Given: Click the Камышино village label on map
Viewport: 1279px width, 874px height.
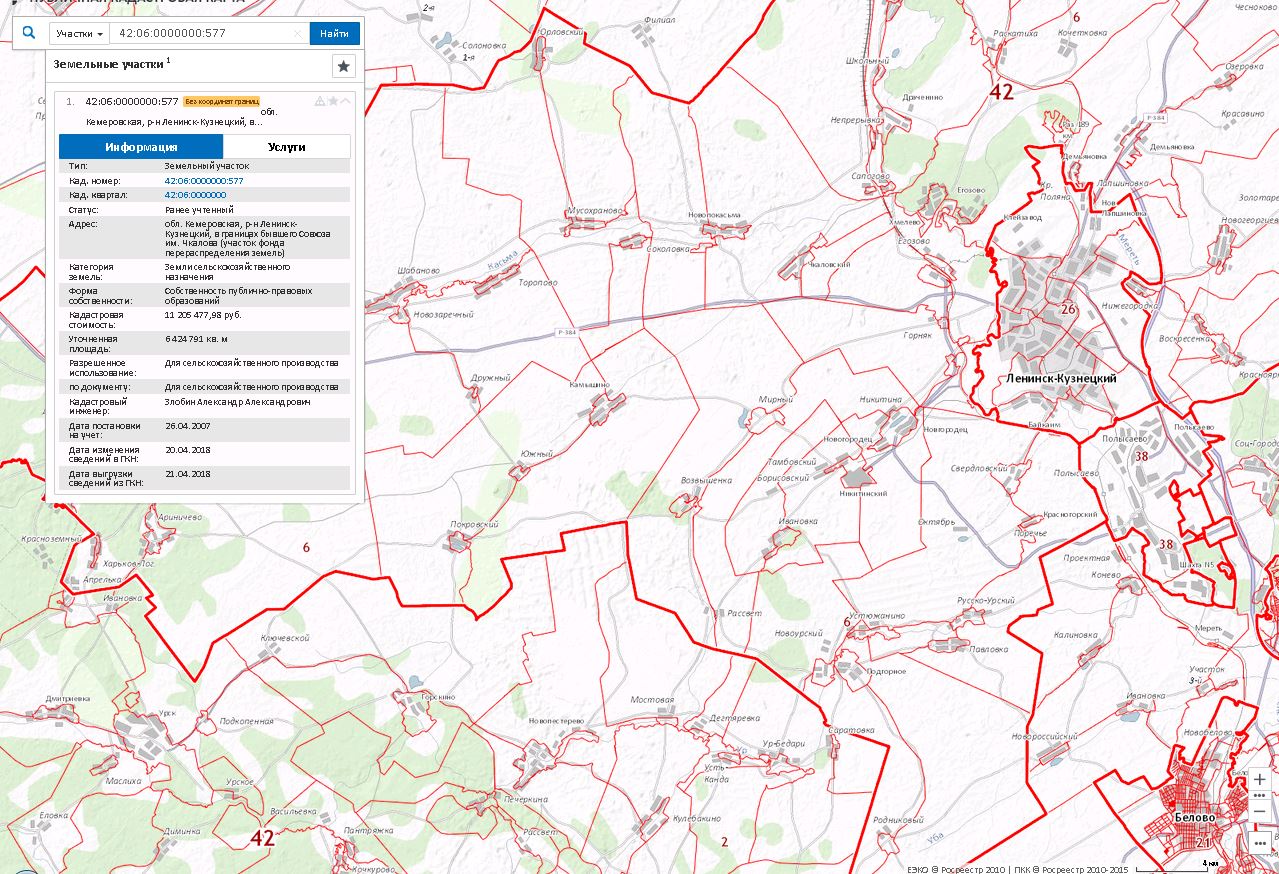Looking at the screenshot, I should coord(590,385).
